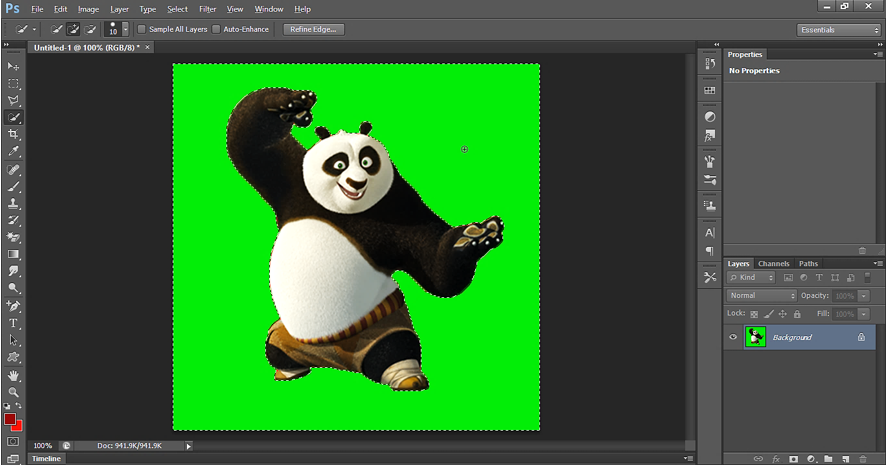887x466 pixels.
Task: Toggle Lock all padlock in Lock row
Action: coord(797,314)
